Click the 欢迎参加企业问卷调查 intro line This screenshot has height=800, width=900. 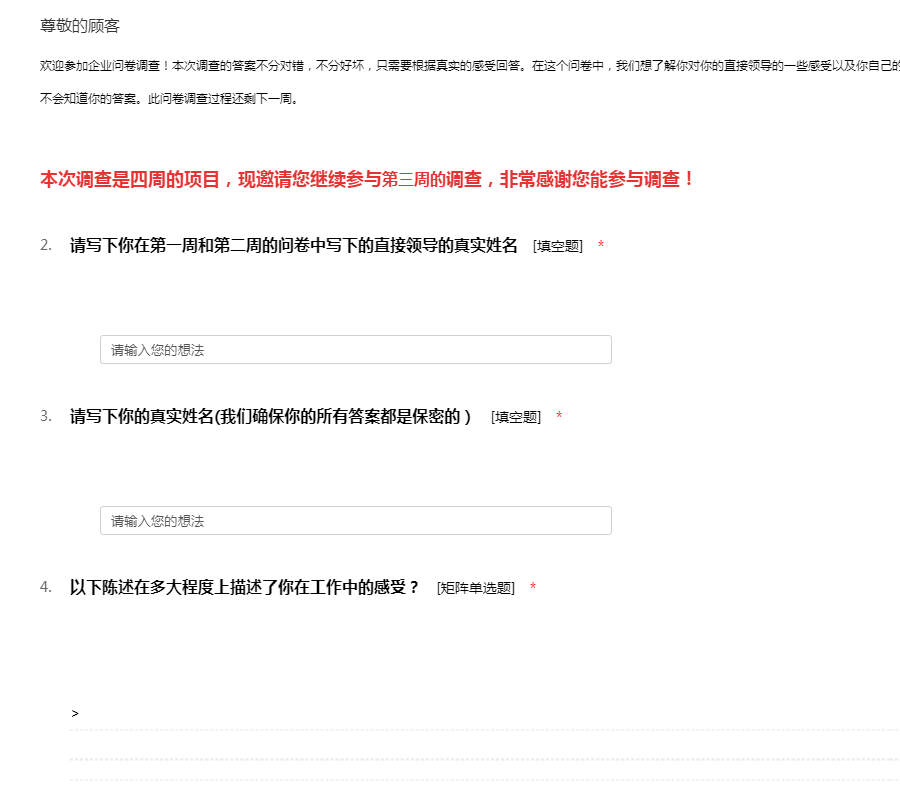click(x=470, y=66)
